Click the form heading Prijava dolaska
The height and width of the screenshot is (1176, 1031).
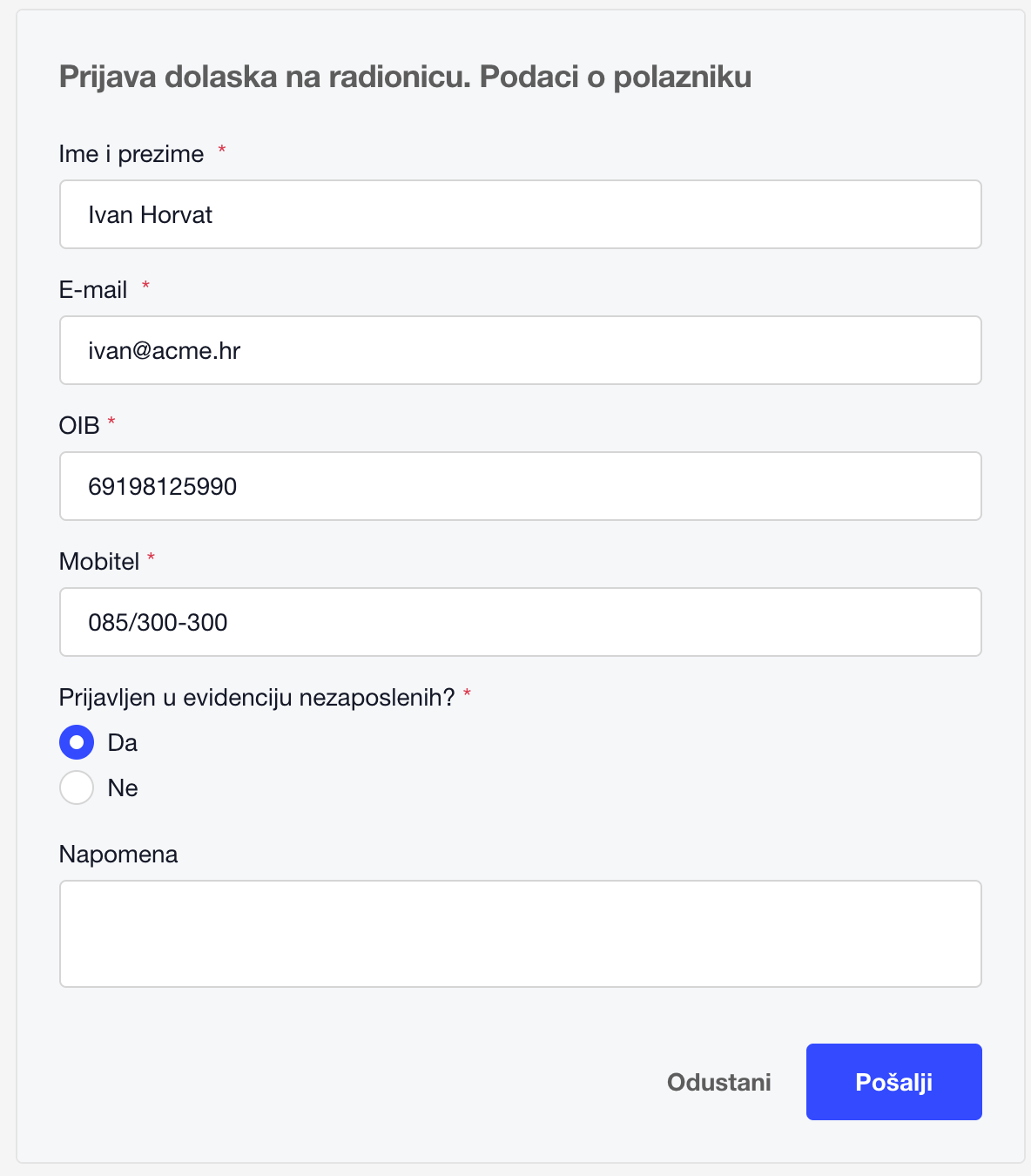click(x=405, y=77)
